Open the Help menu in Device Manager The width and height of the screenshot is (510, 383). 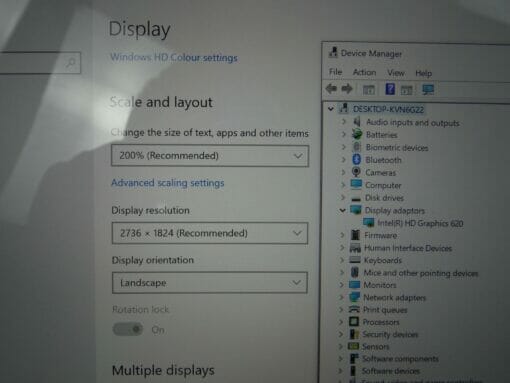pos(423,73)
